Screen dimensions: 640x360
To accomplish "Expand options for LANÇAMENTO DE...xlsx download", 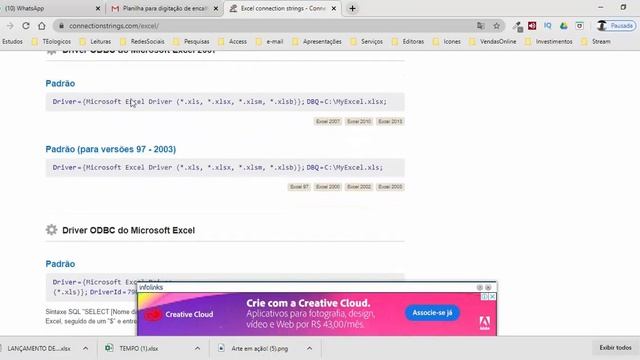I will click(85, 348).
